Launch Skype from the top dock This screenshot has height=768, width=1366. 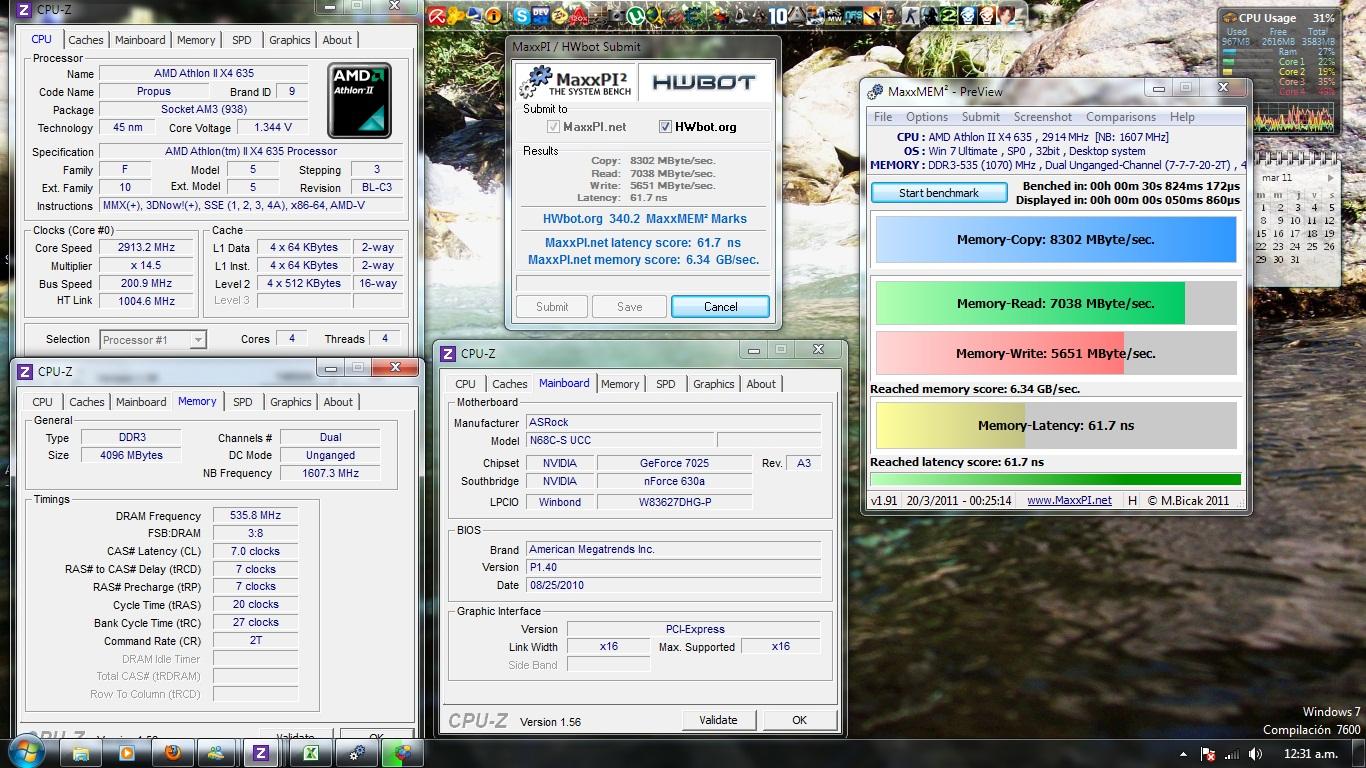(521, 16)
